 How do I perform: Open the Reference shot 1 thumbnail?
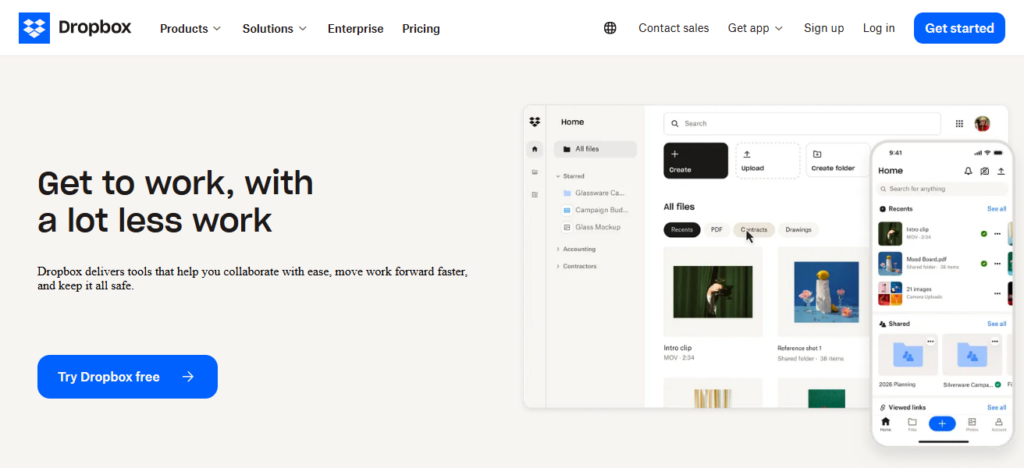[x=826, y=292]
